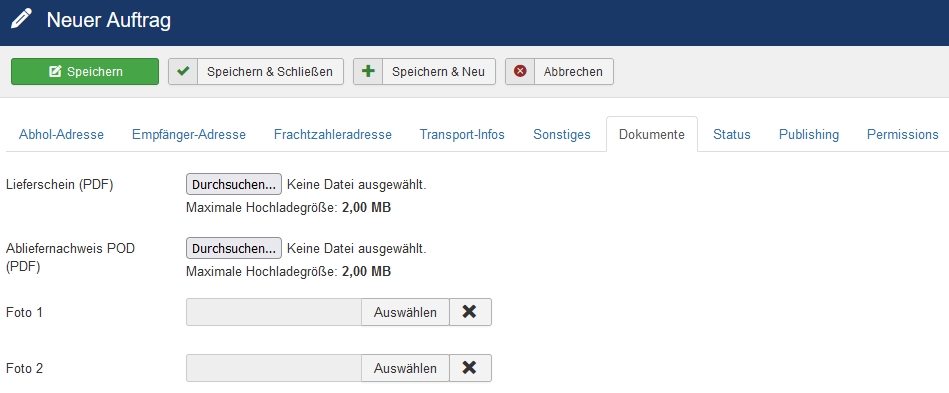Open the Permissions tab
Screen dimensions: 949x393
pyautogui.click(x=902, y=134)
